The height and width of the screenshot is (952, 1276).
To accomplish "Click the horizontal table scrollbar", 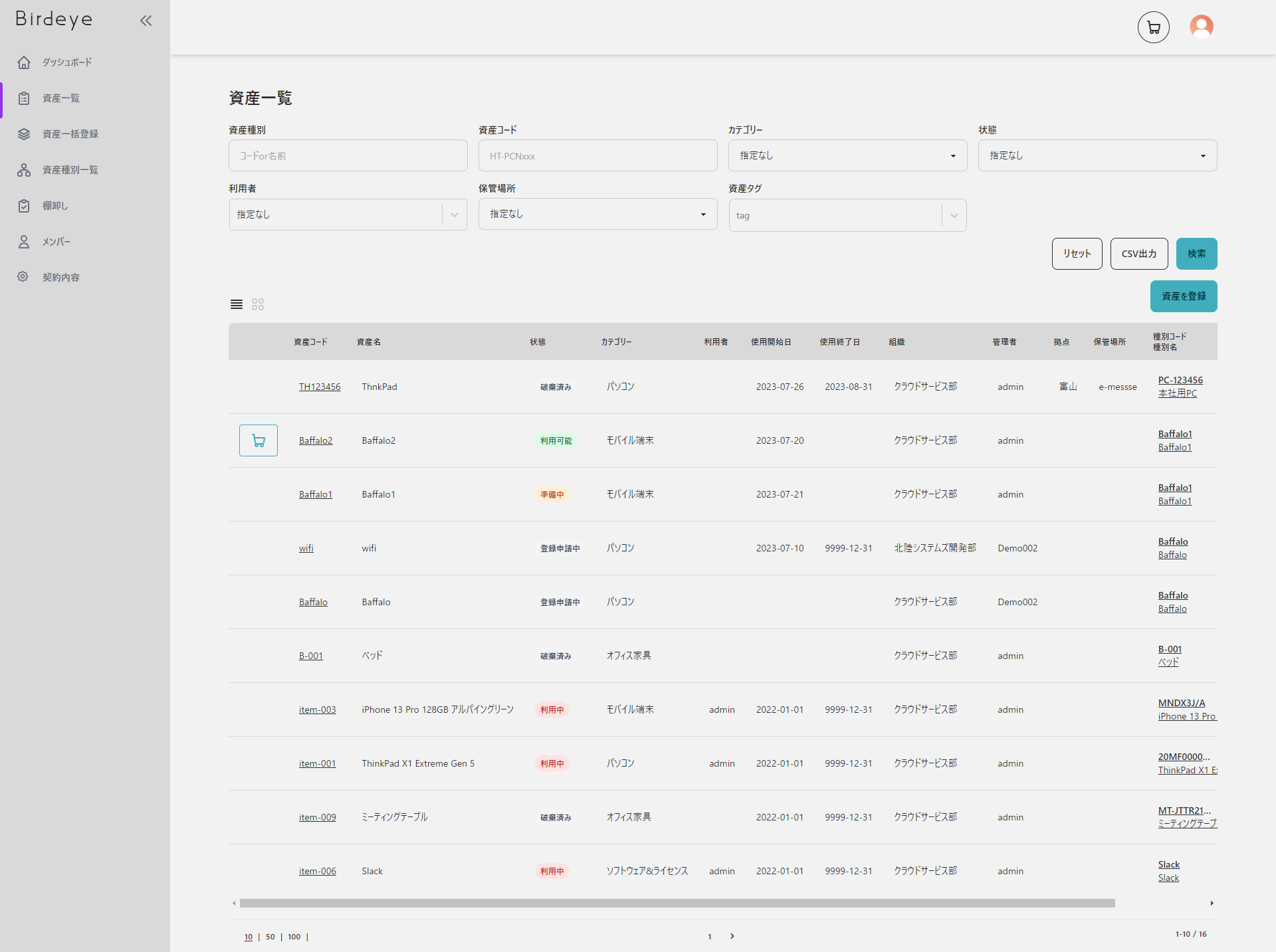I will (x=677, y=903).
